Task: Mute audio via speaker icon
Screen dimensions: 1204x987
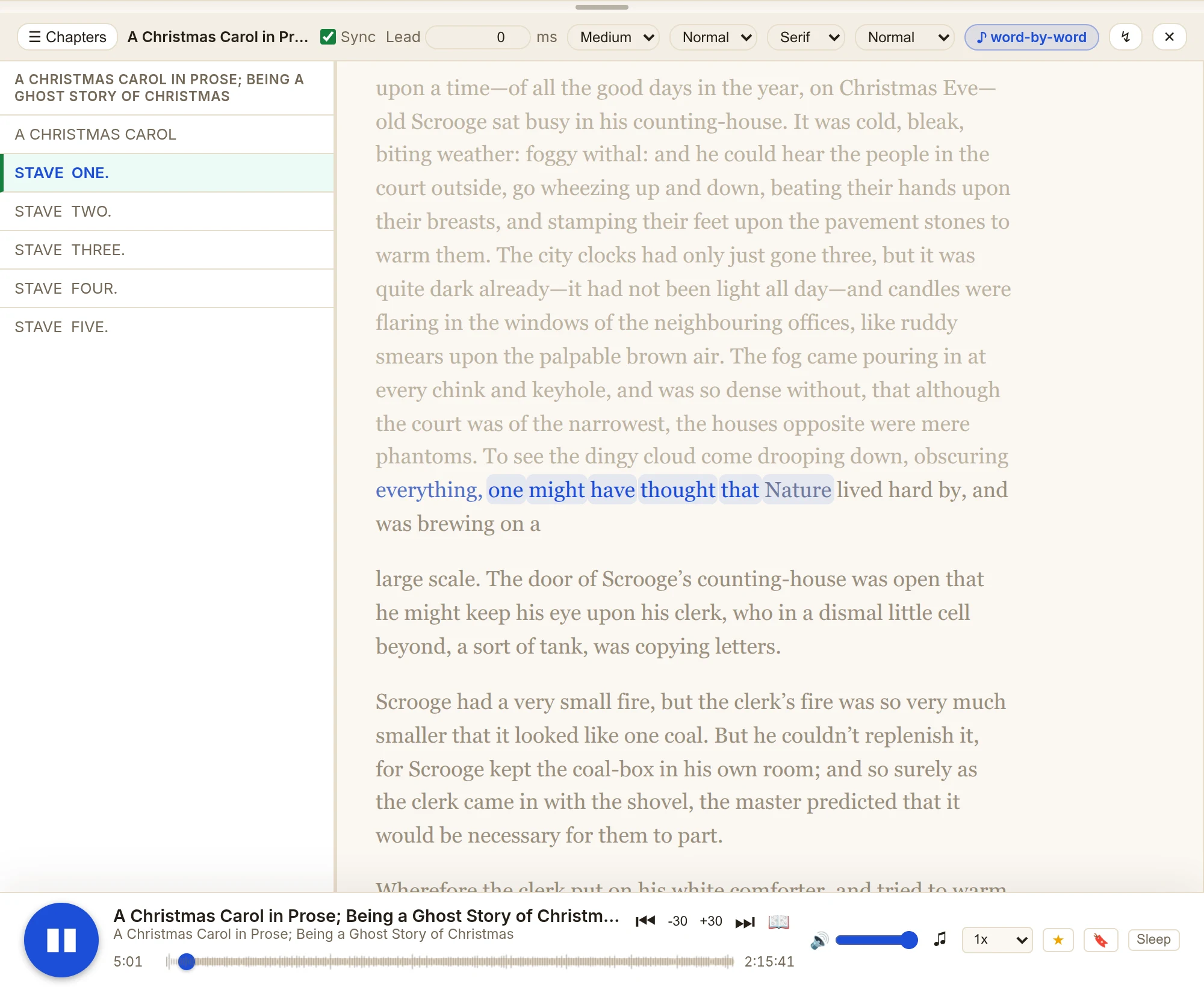Action: tap(819, 940)
